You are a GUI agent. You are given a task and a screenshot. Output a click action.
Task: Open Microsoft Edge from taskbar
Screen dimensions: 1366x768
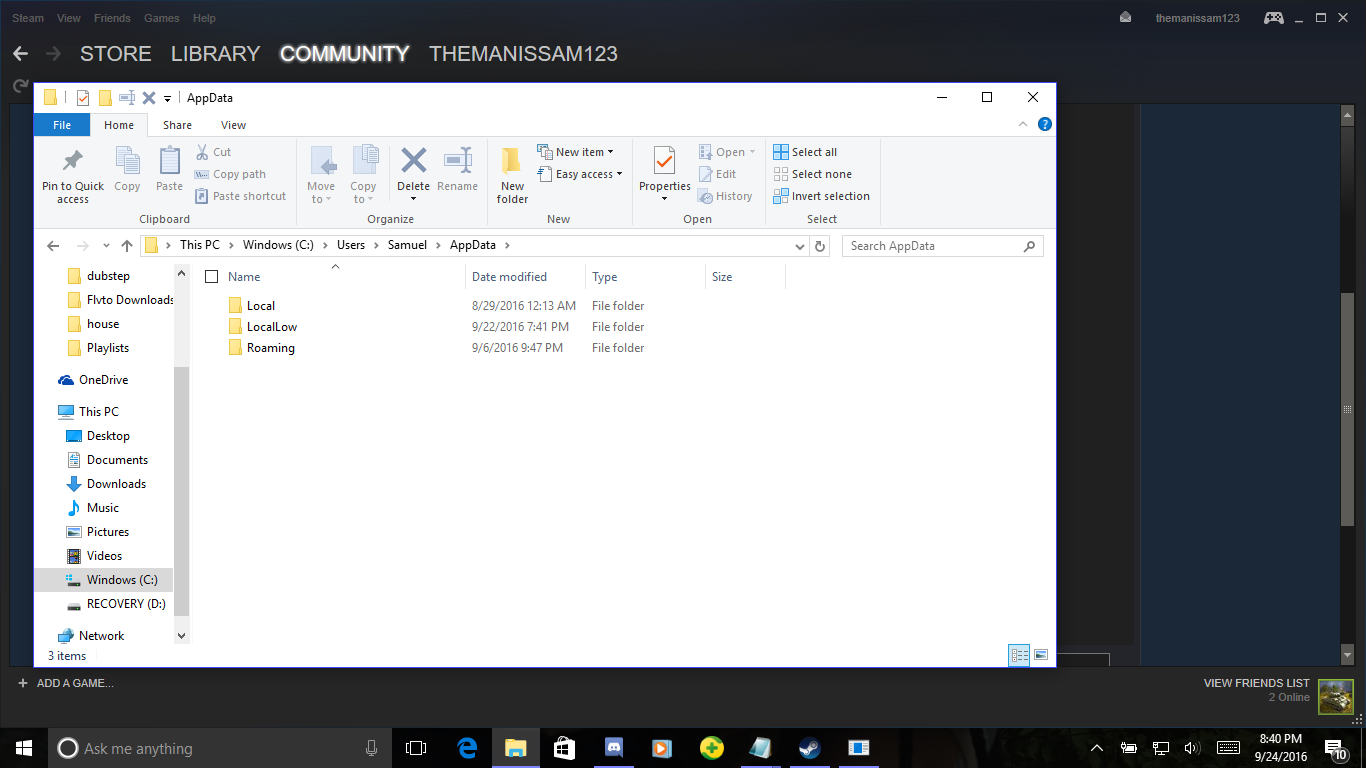(x=467, y=748)
